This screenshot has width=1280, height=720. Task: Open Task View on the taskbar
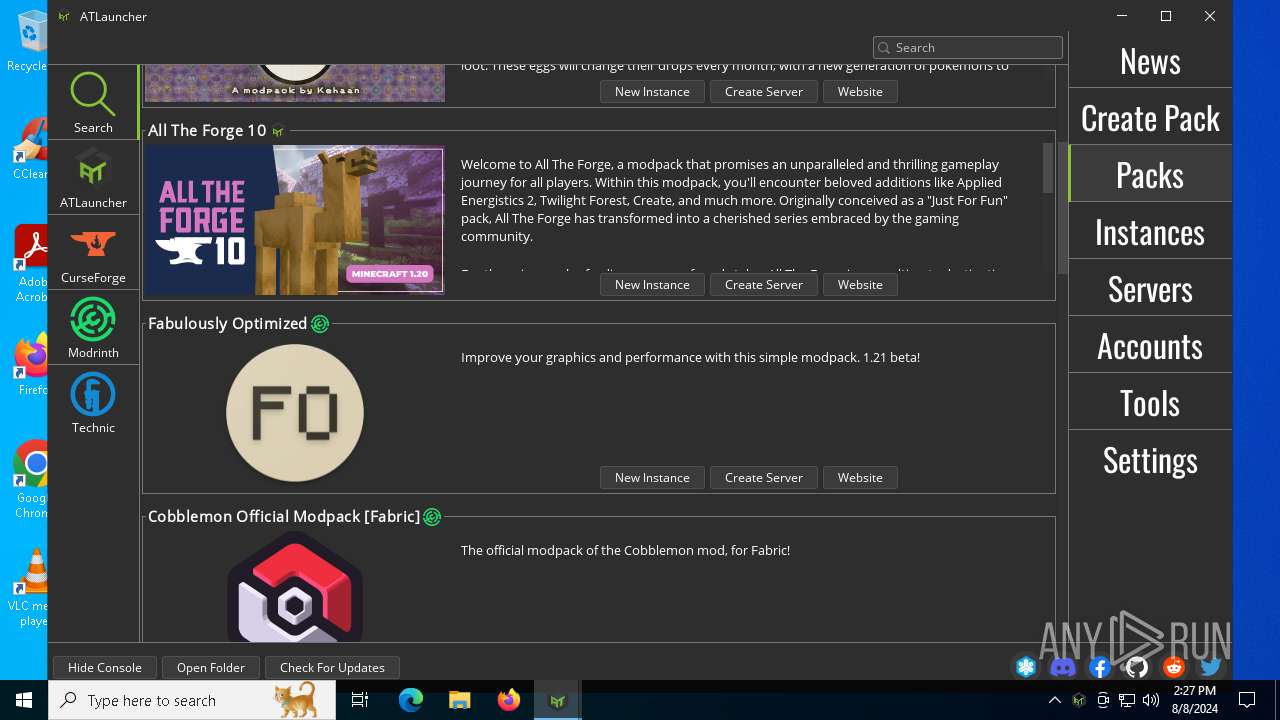360,700
